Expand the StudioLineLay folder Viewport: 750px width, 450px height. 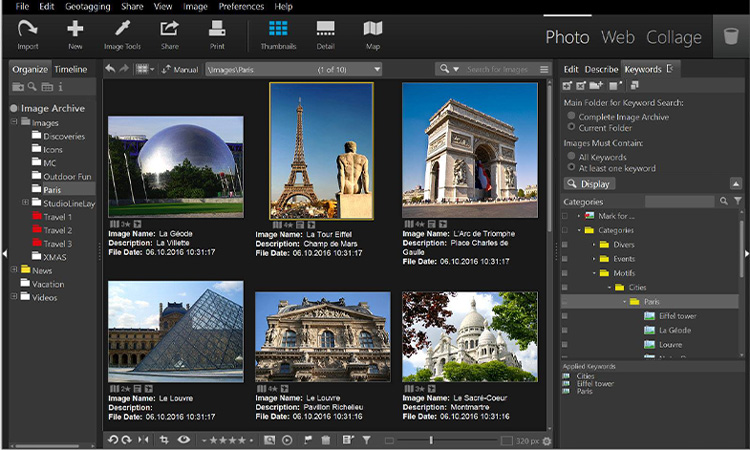(x=25, y=202)
